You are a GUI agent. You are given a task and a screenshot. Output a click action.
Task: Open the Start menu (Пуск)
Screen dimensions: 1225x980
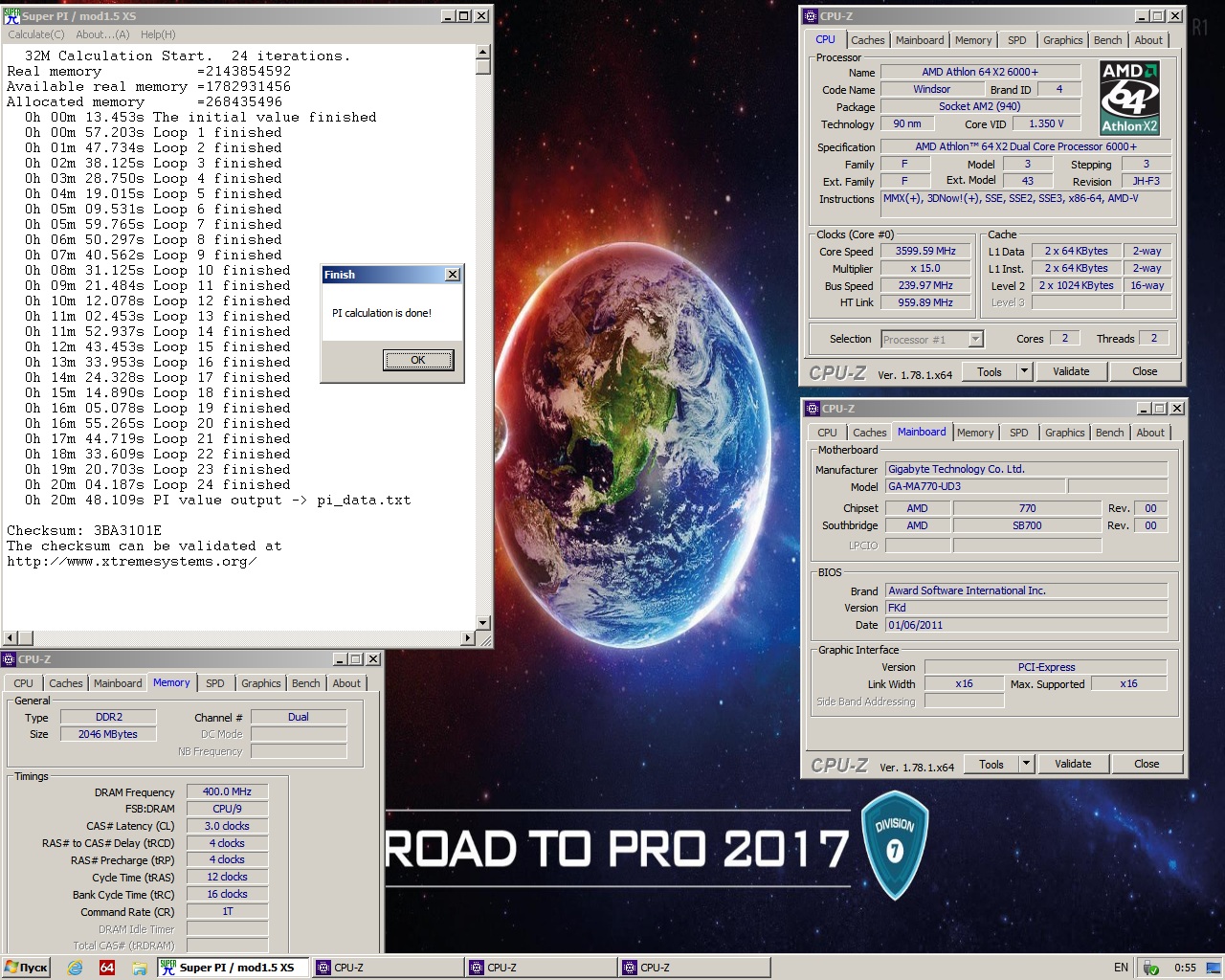point(27,968)
